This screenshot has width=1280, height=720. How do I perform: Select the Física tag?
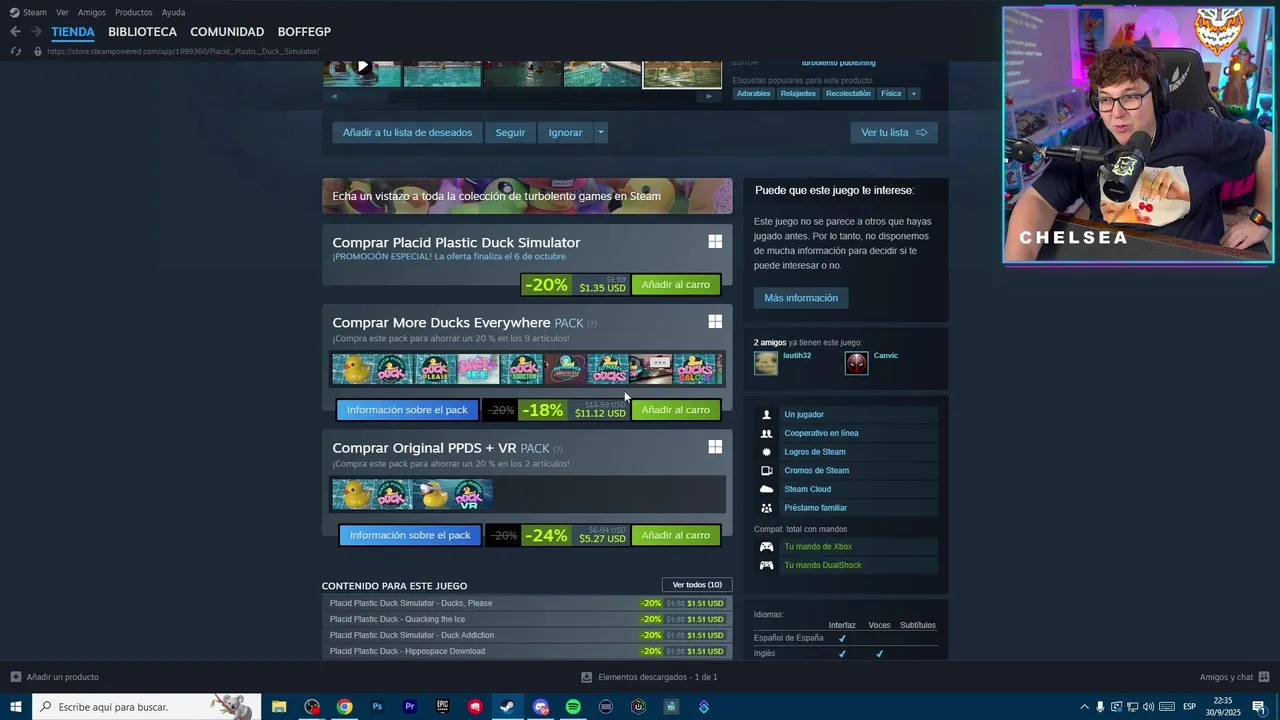[x=891, y=94]
